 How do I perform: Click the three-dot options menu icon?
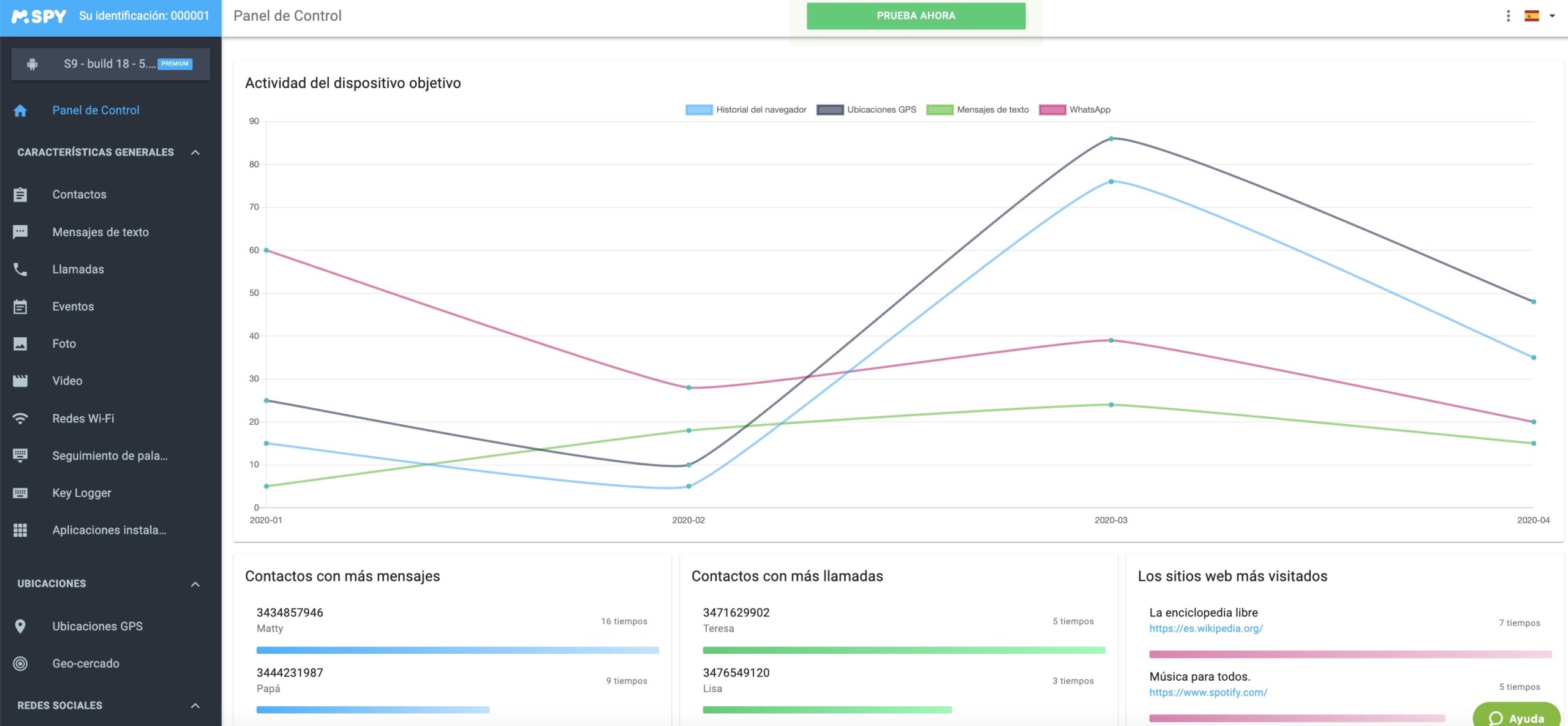point(1508,16)
